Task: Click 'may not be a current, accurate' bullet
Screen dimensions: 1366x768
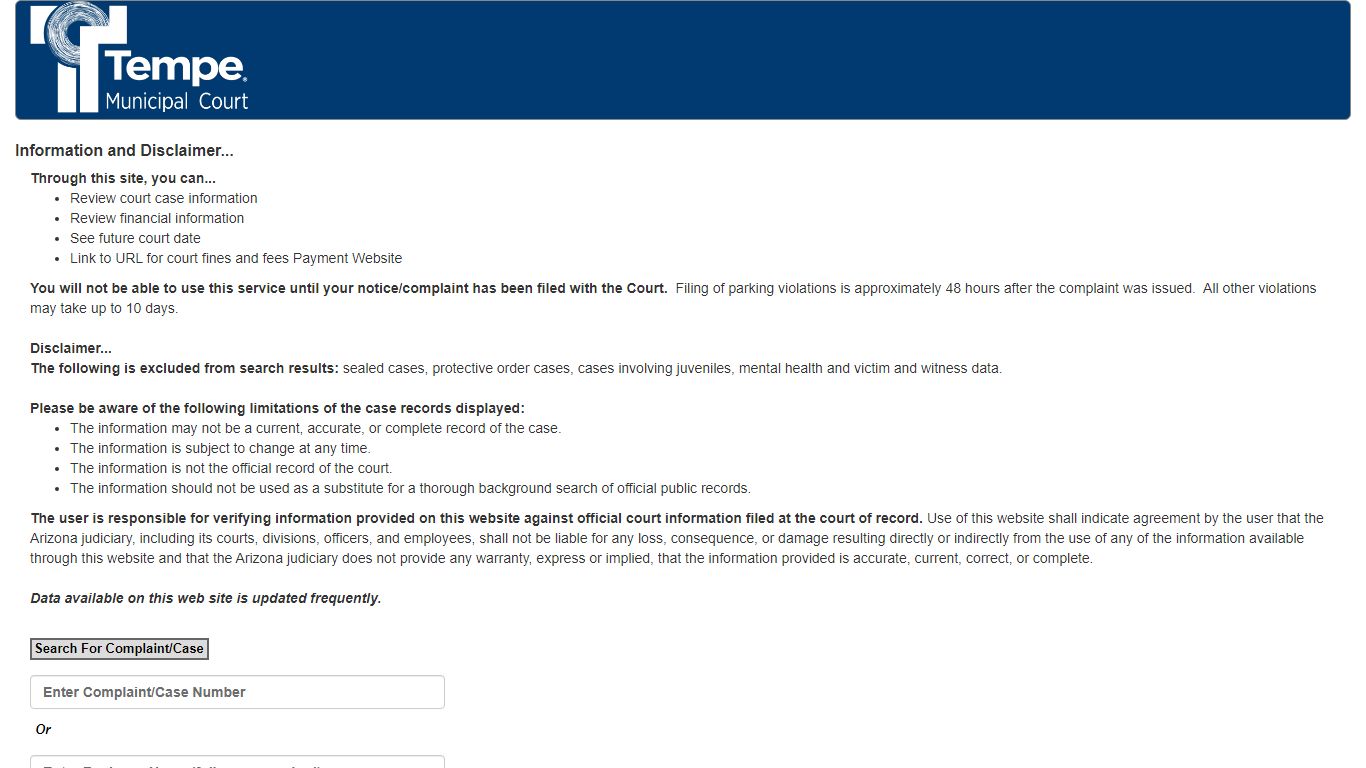Action: point(316,428)
